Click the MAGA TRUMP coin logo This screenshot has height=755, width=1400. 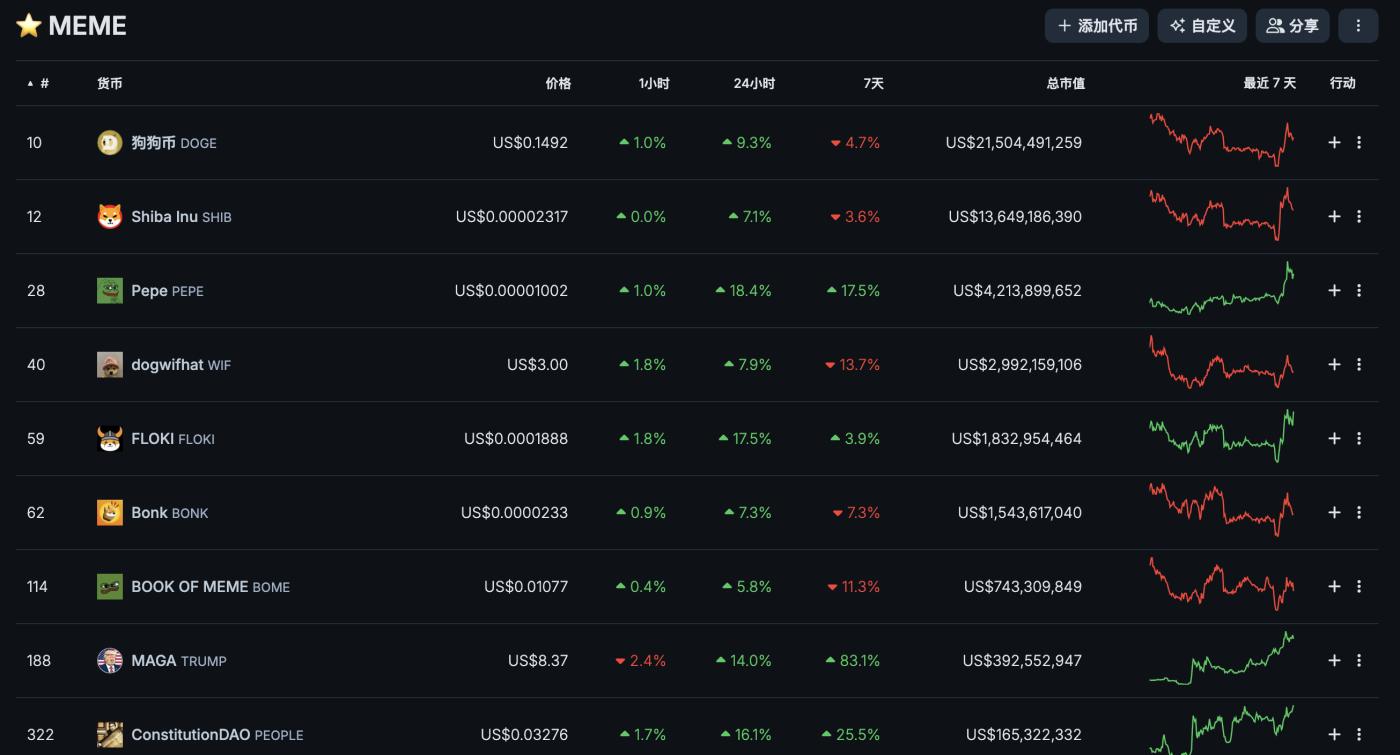click(109, 661)
